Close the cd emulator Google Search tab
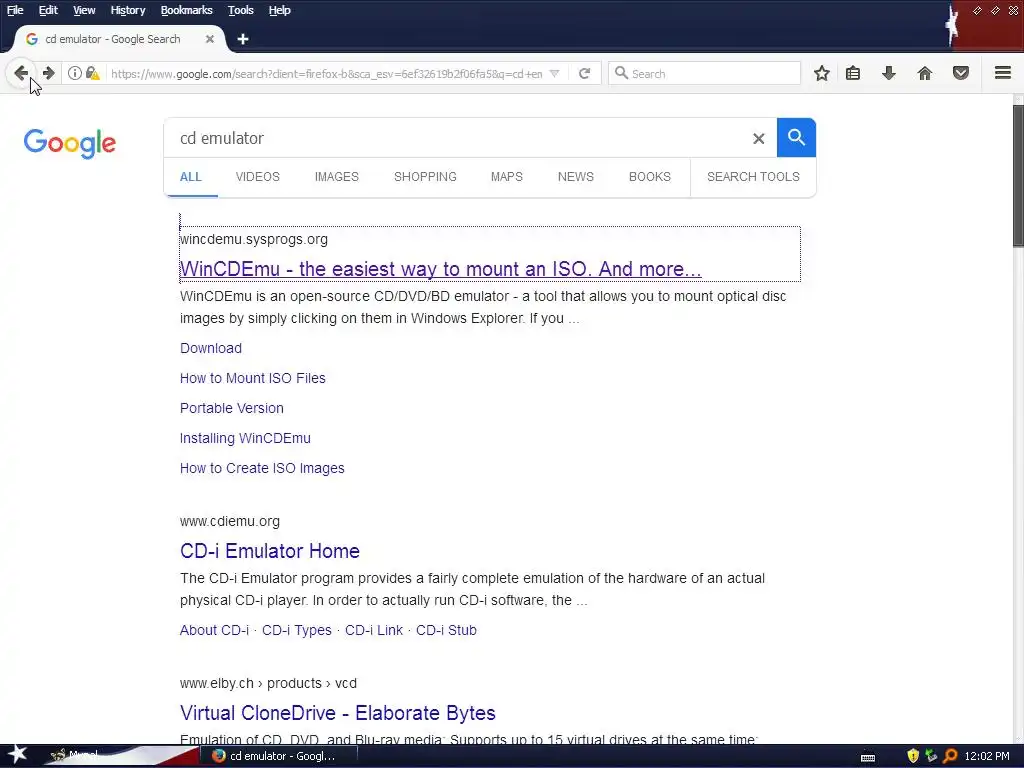 [x=210, y=39]
